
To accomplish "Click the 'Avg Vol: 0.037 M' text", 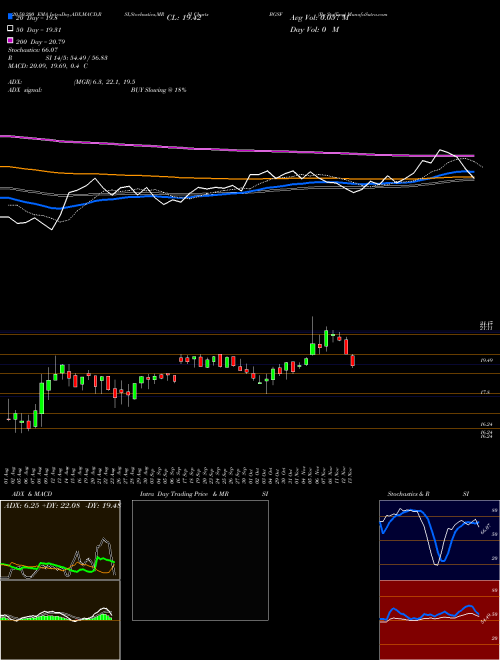I will tap(319, 18).
